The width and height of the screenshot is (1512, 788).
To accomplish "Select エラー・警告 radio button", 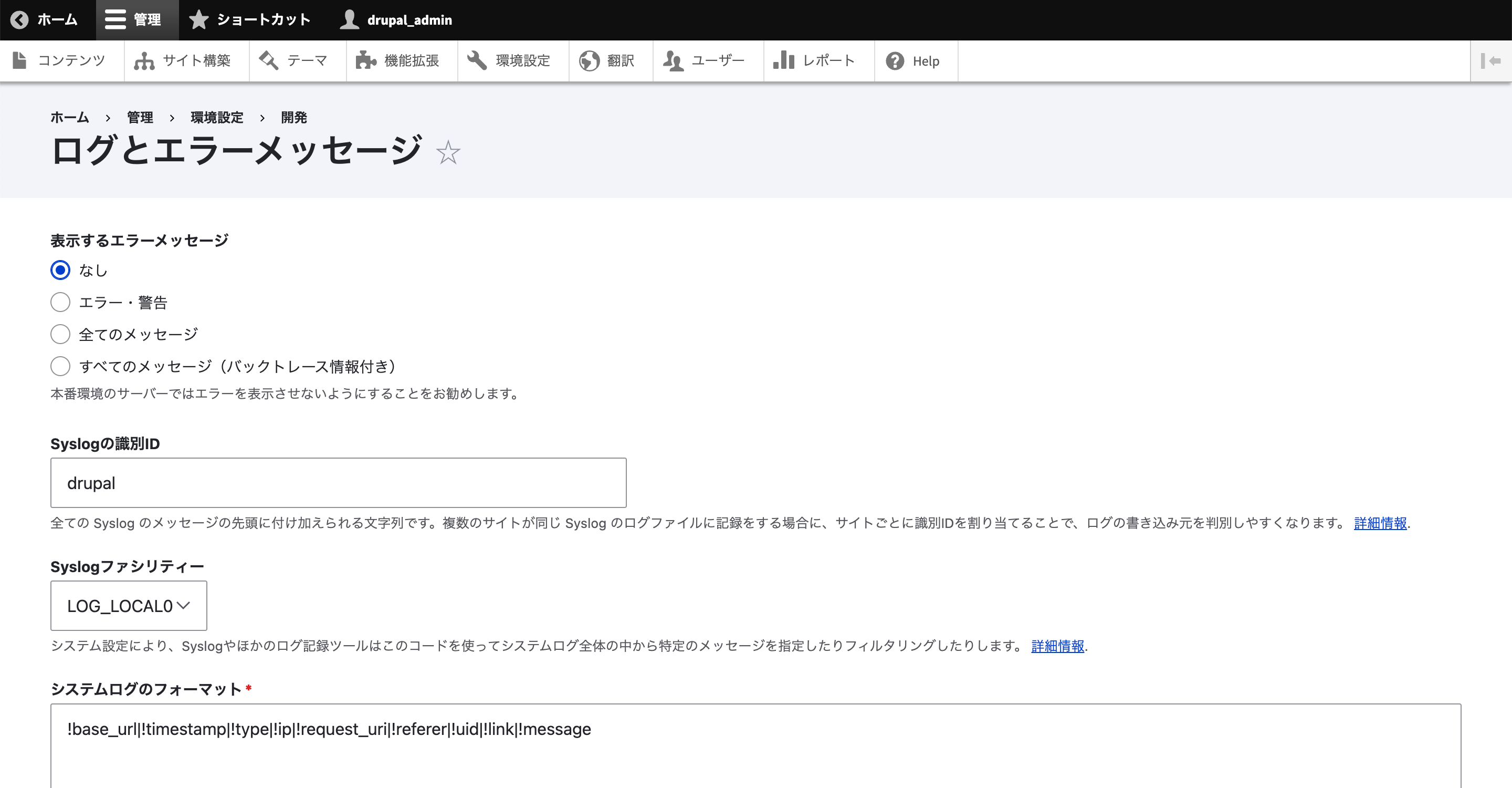I will (x=59, y=302).
